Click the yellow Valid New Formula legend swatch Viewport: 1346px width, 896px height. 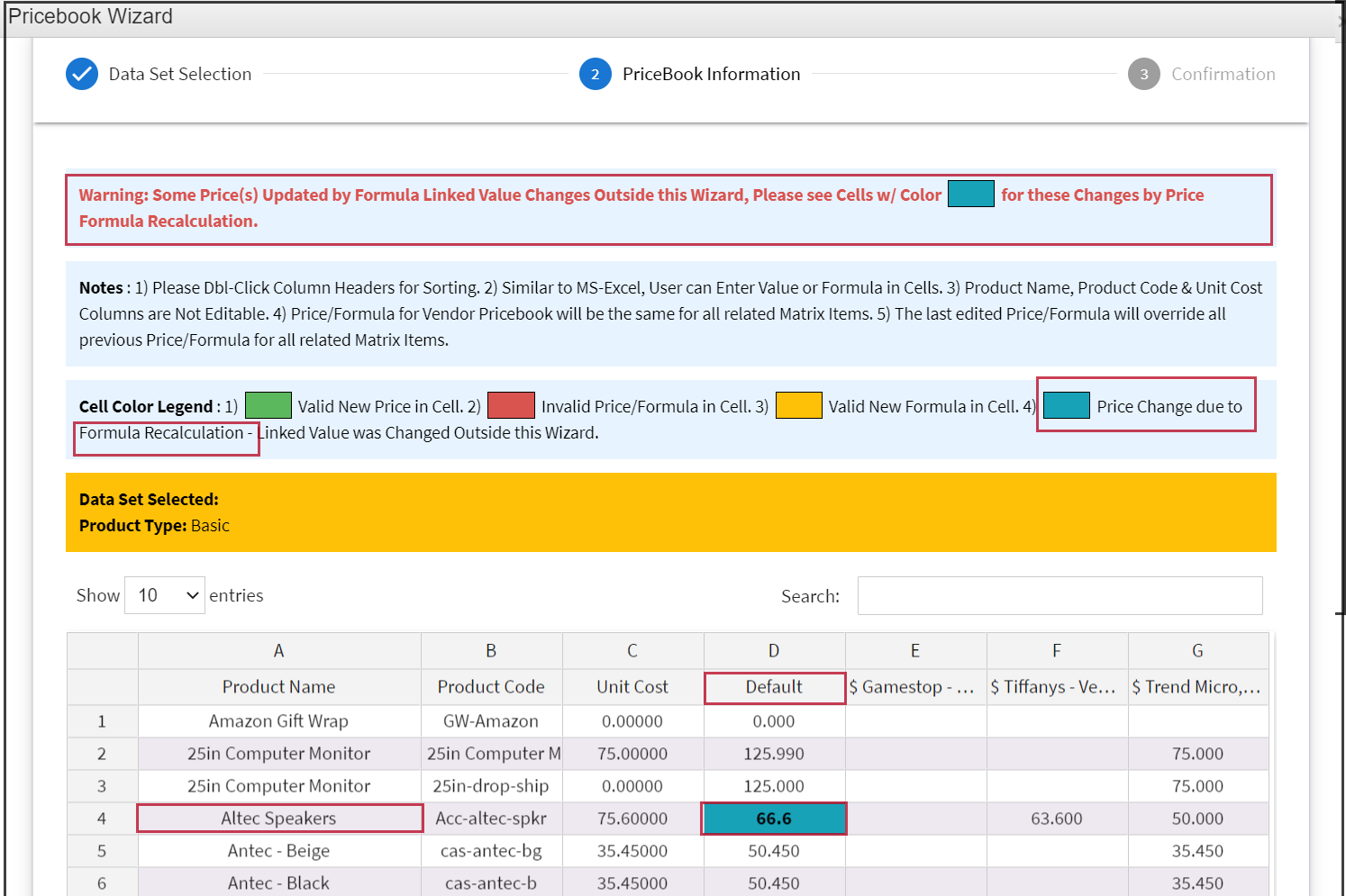[798, 405]
